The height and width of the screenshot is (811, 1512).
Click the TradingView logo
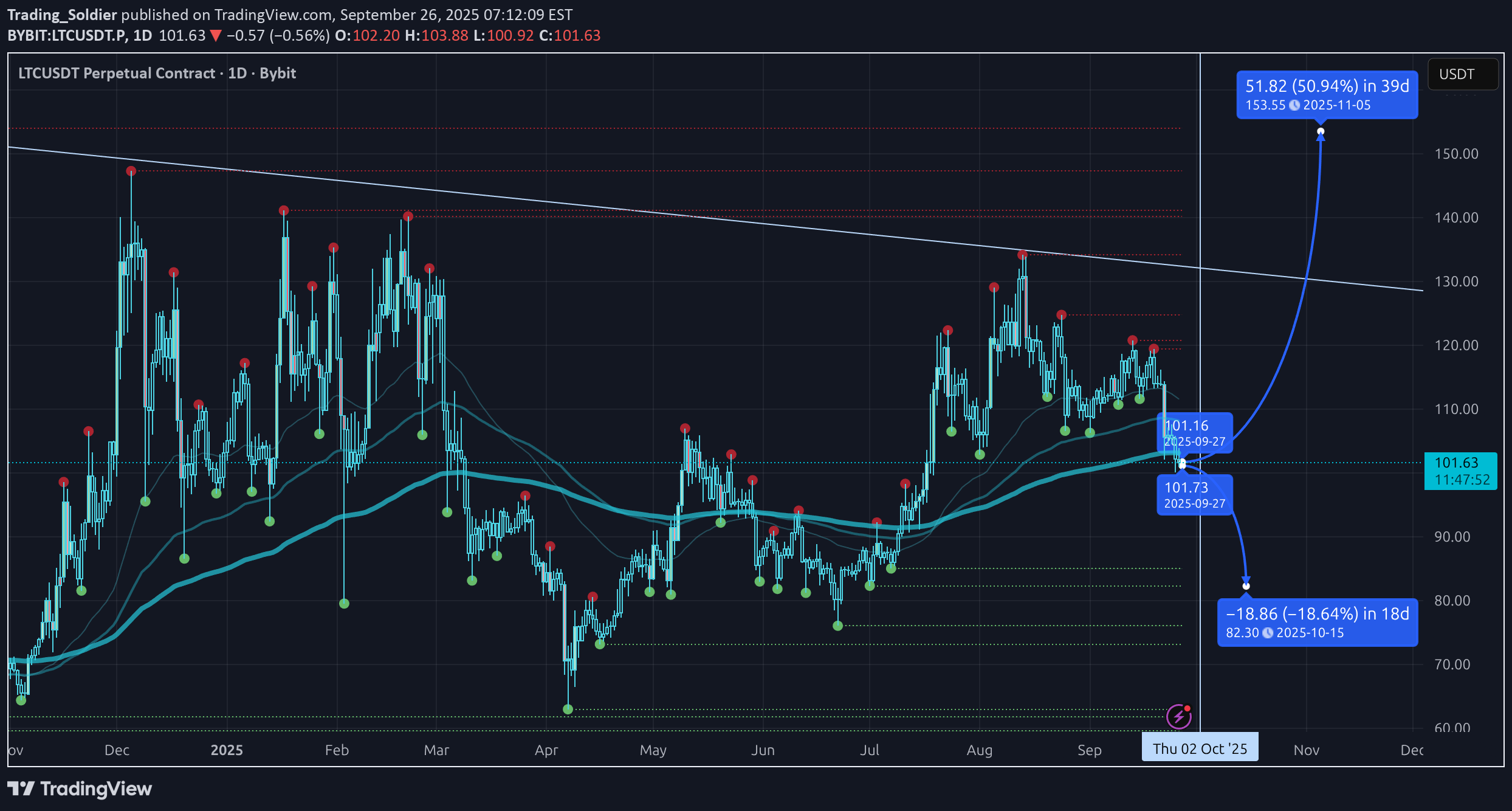pyautogui.click(x=80, y=789)
